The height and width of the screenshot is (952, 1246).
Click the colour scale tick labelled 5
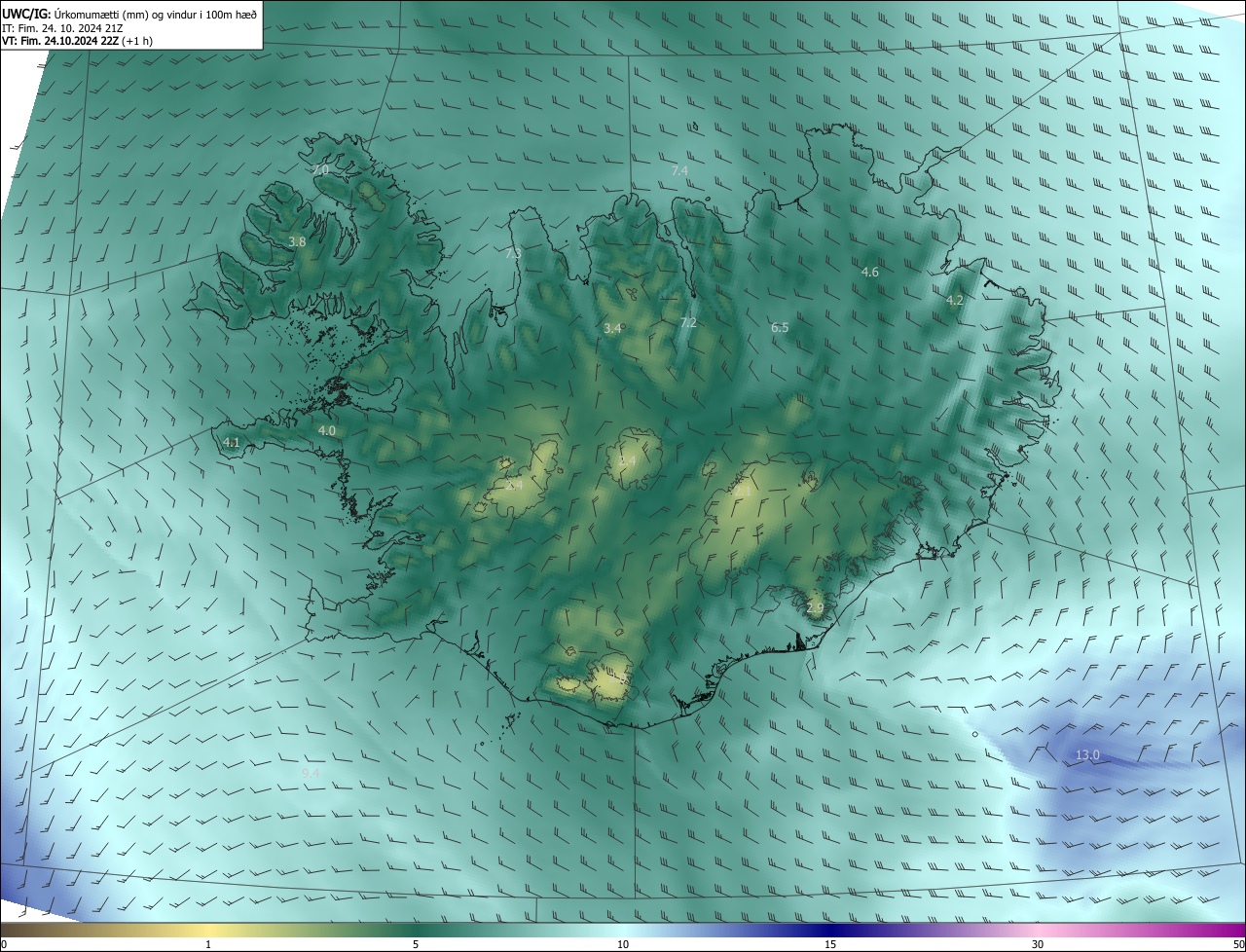tap(416, 944)
